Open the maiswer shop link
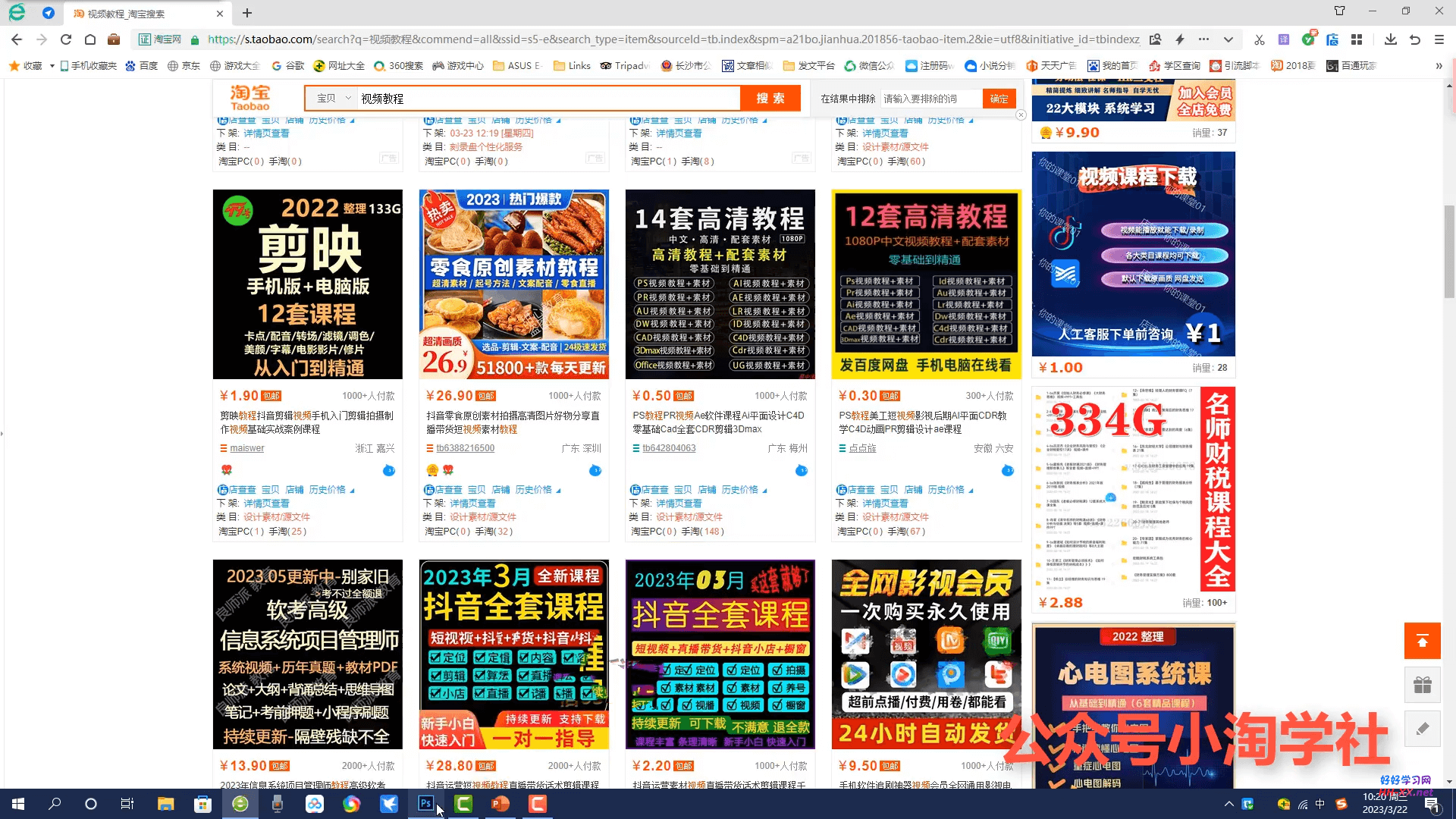 click(x=247, y=448)
